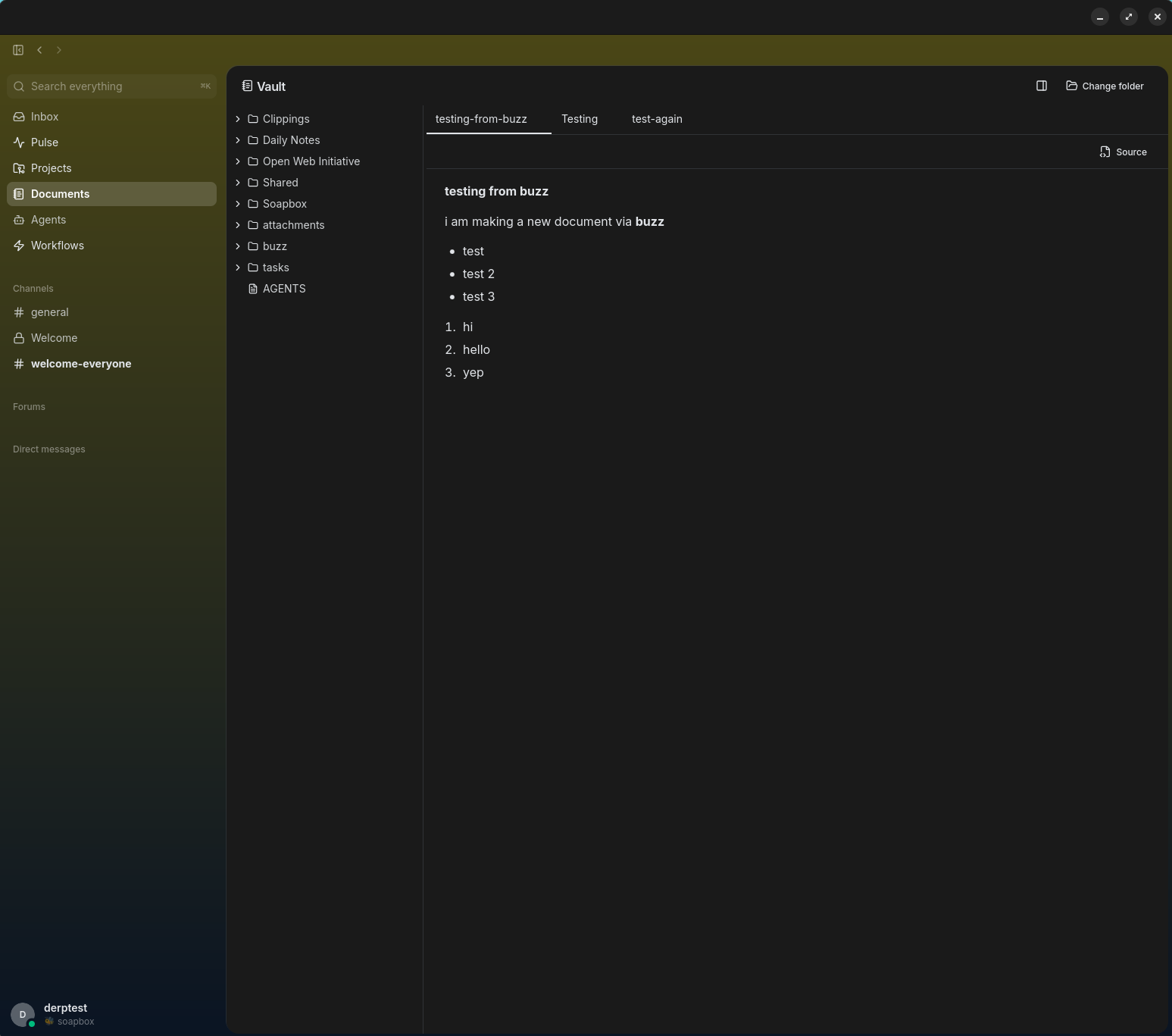Open the Agents section
Viewport: 1172px width, 1036px height.
coord(111,220)
